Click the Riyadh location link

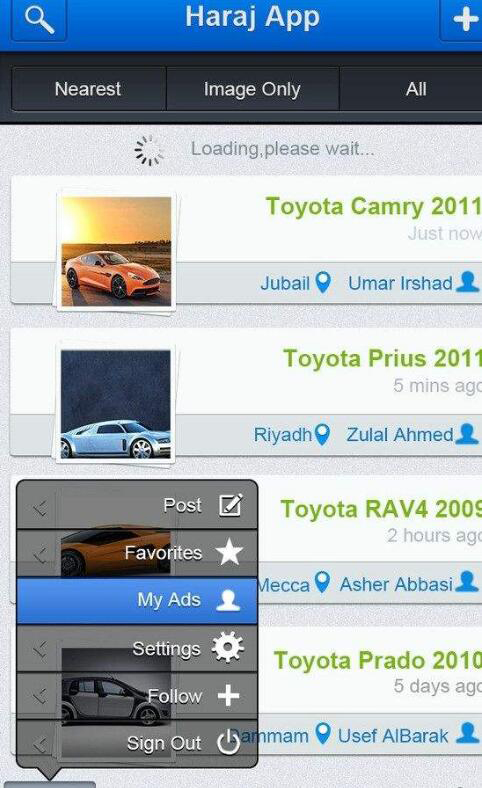pyautogui.click(x=282, y=435)
